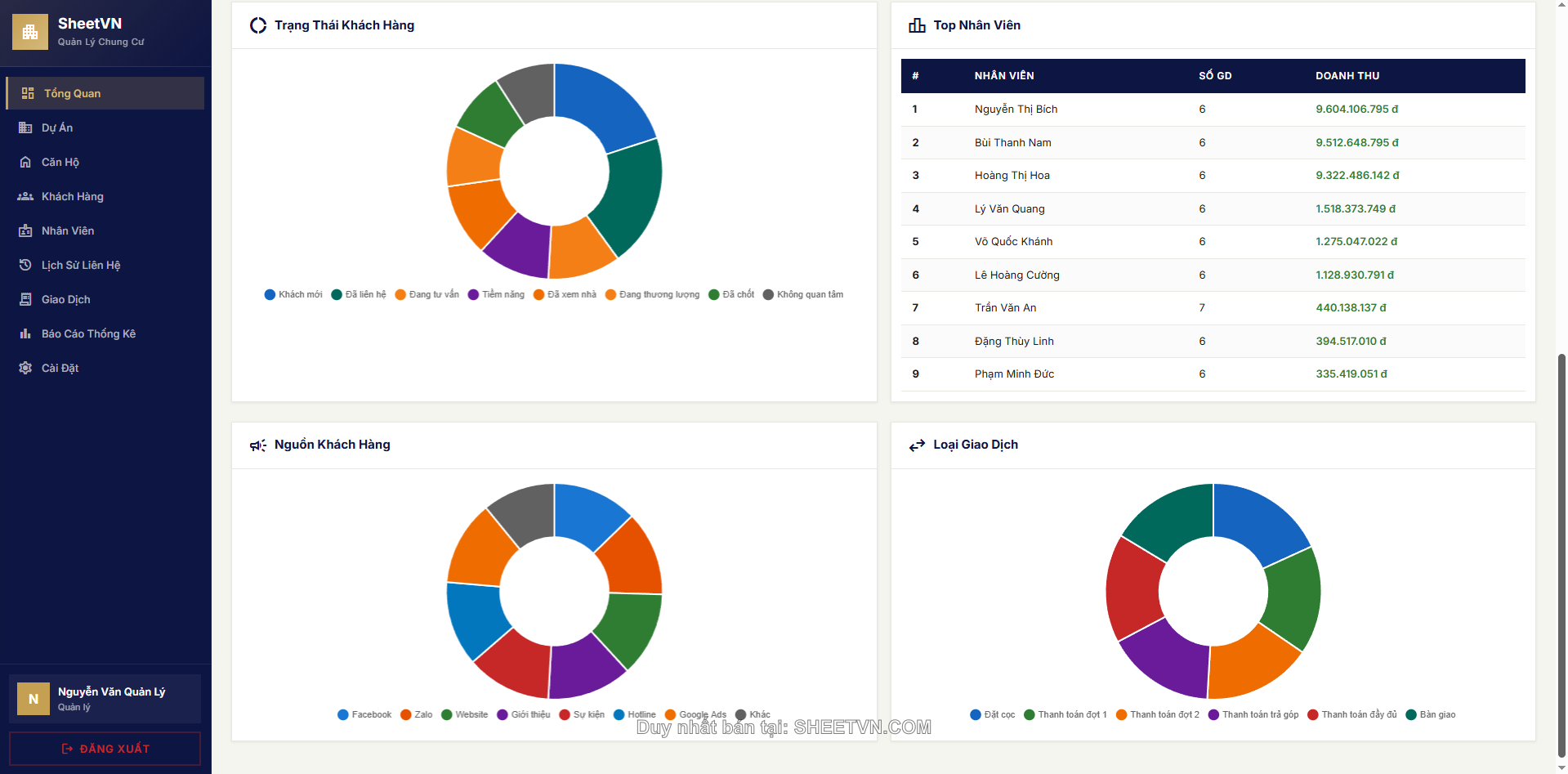Open Lịch Sử Liên Hệ history icon

pyautogui.click(x=25, y=265)
